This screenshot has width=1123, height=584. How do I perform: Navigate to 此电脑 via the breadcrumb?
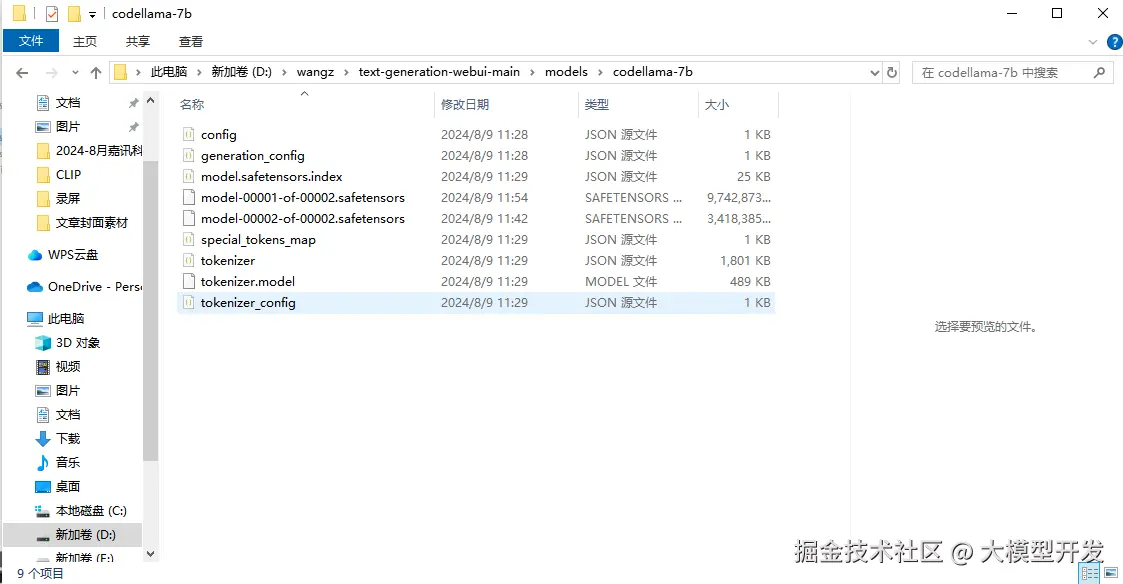tap(169, 71)
